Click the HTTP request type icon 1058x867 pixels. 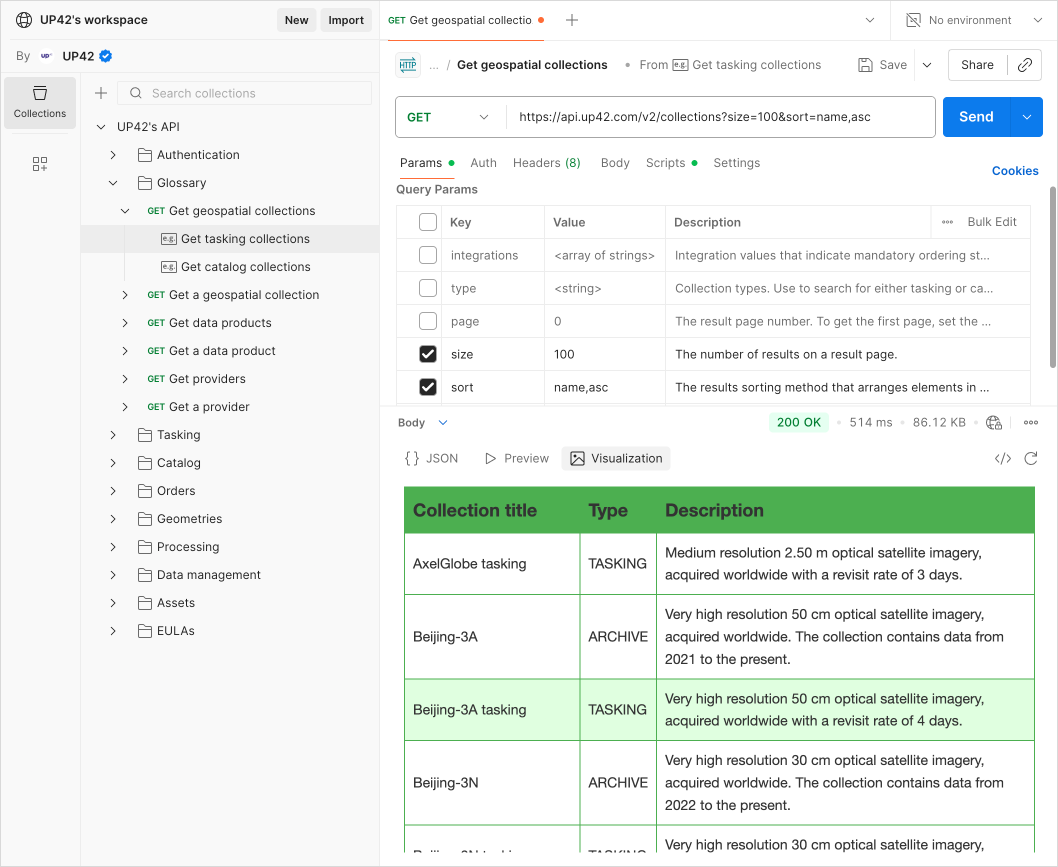(408, 65)
